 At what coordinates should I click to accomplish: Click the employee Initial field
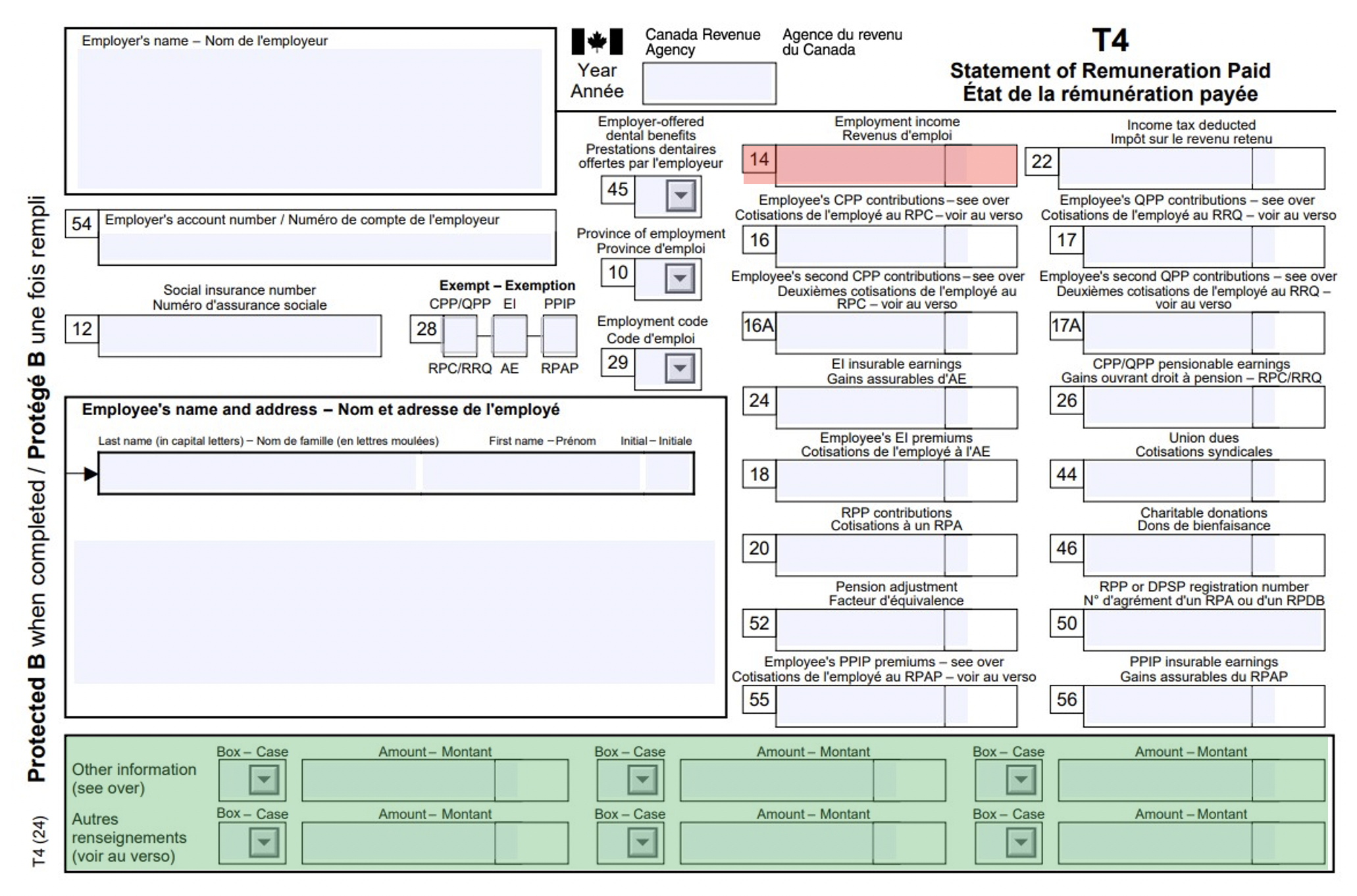[x=668, y=474]
